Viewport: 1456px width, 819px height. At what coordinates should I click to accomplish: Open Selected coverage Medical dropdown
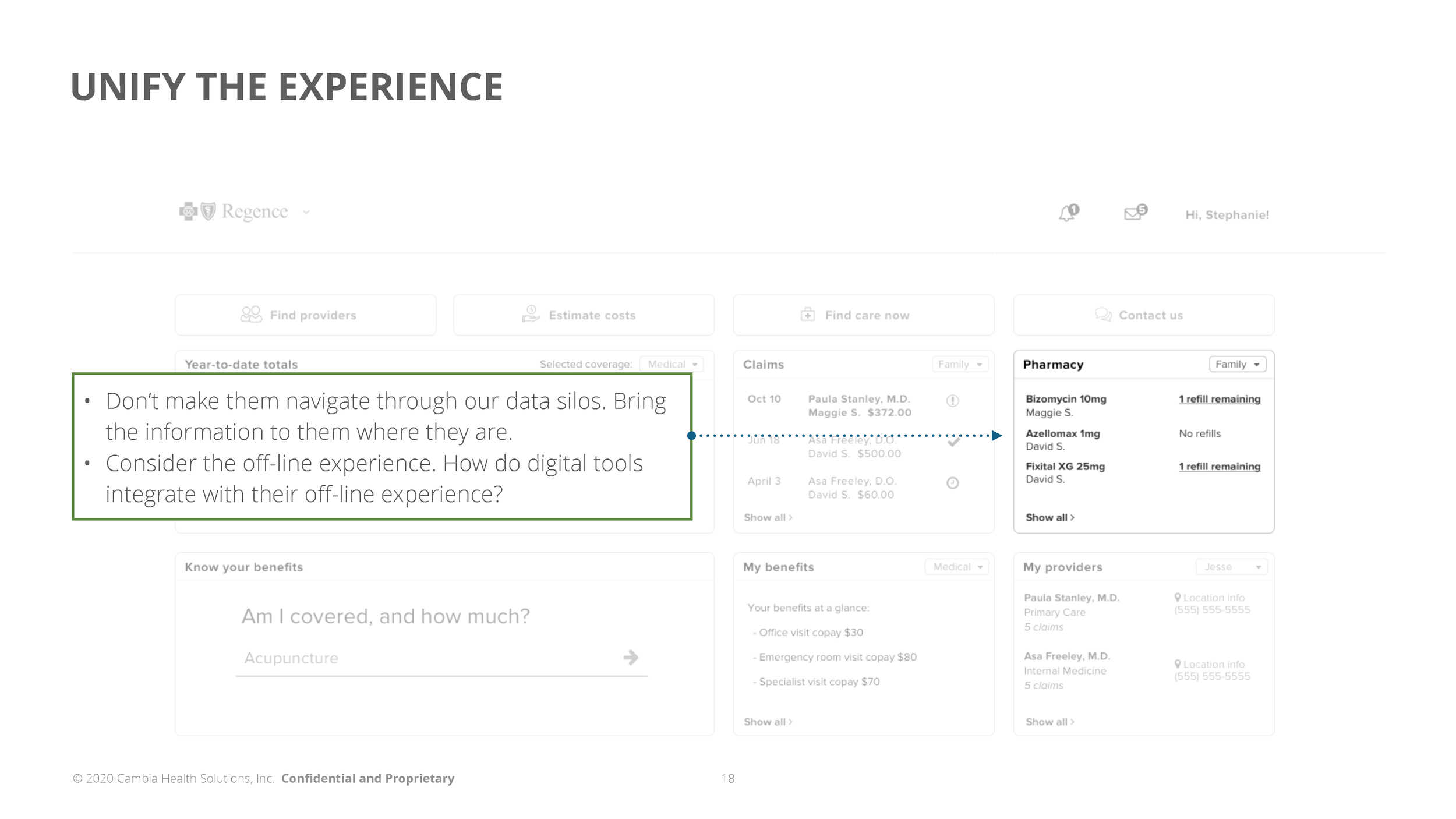(672, 365)
